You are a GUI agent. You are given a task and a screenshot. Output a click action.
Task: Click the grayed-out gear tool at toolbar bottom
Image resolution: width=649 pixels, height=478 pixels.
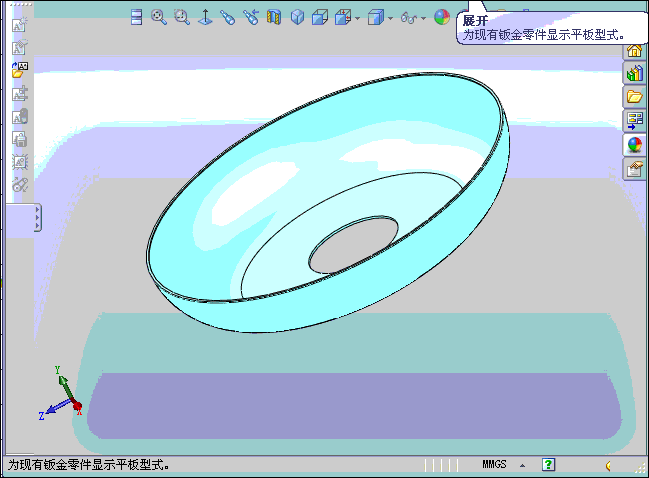[19, 185]
